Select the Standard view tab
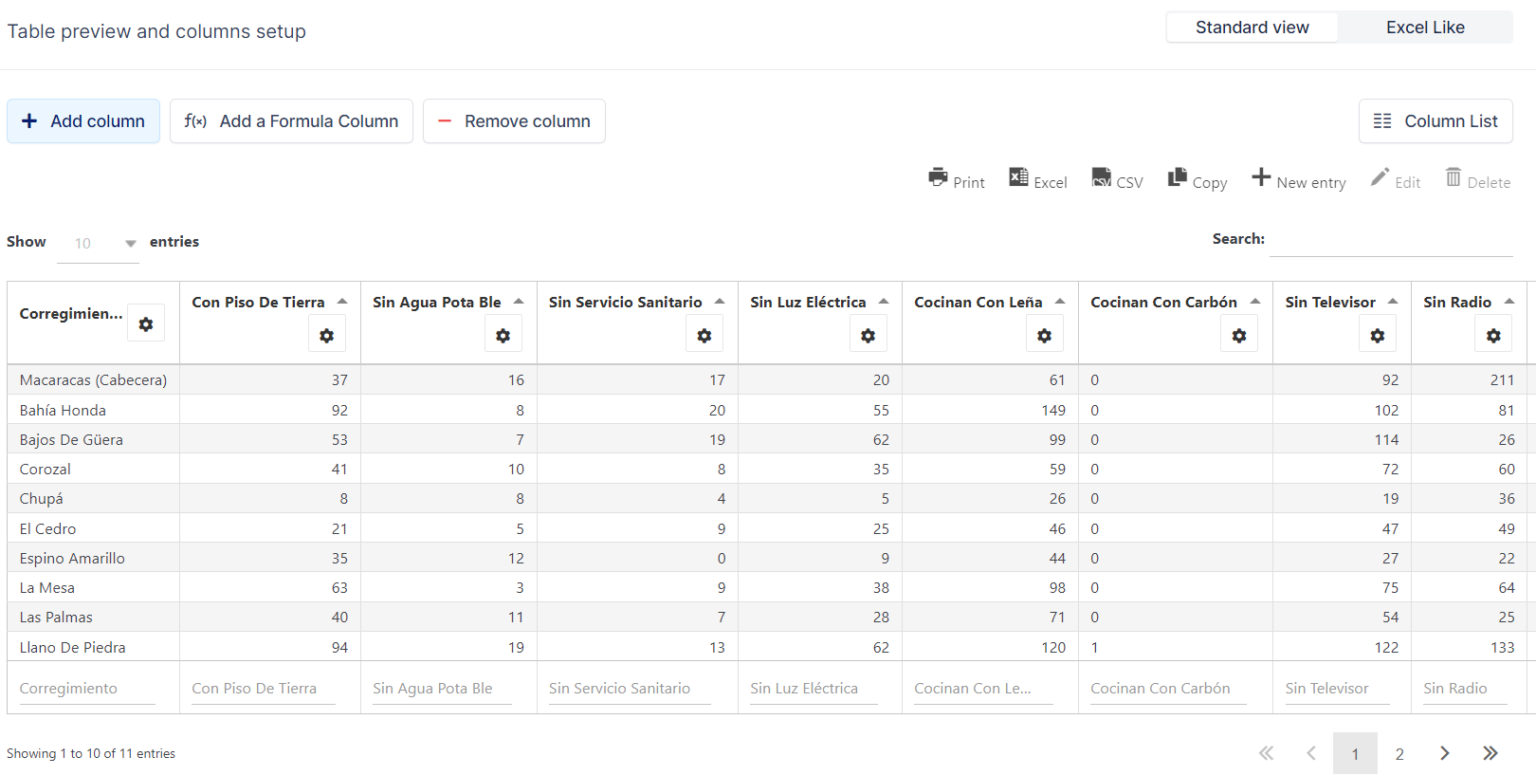 pyautogui.click(x=1251, y=27)
